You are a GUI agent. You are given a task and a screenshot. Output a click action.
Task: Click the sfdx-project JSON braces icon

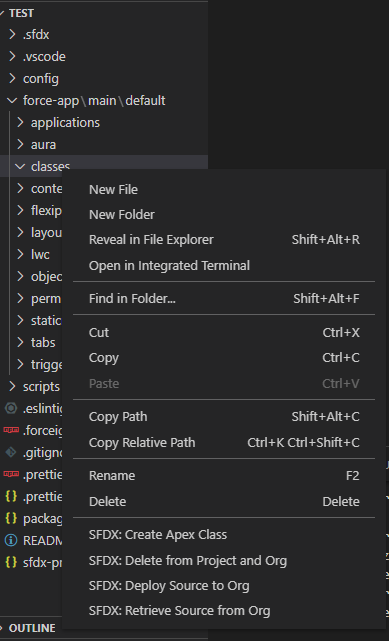[x=11, y=563]
